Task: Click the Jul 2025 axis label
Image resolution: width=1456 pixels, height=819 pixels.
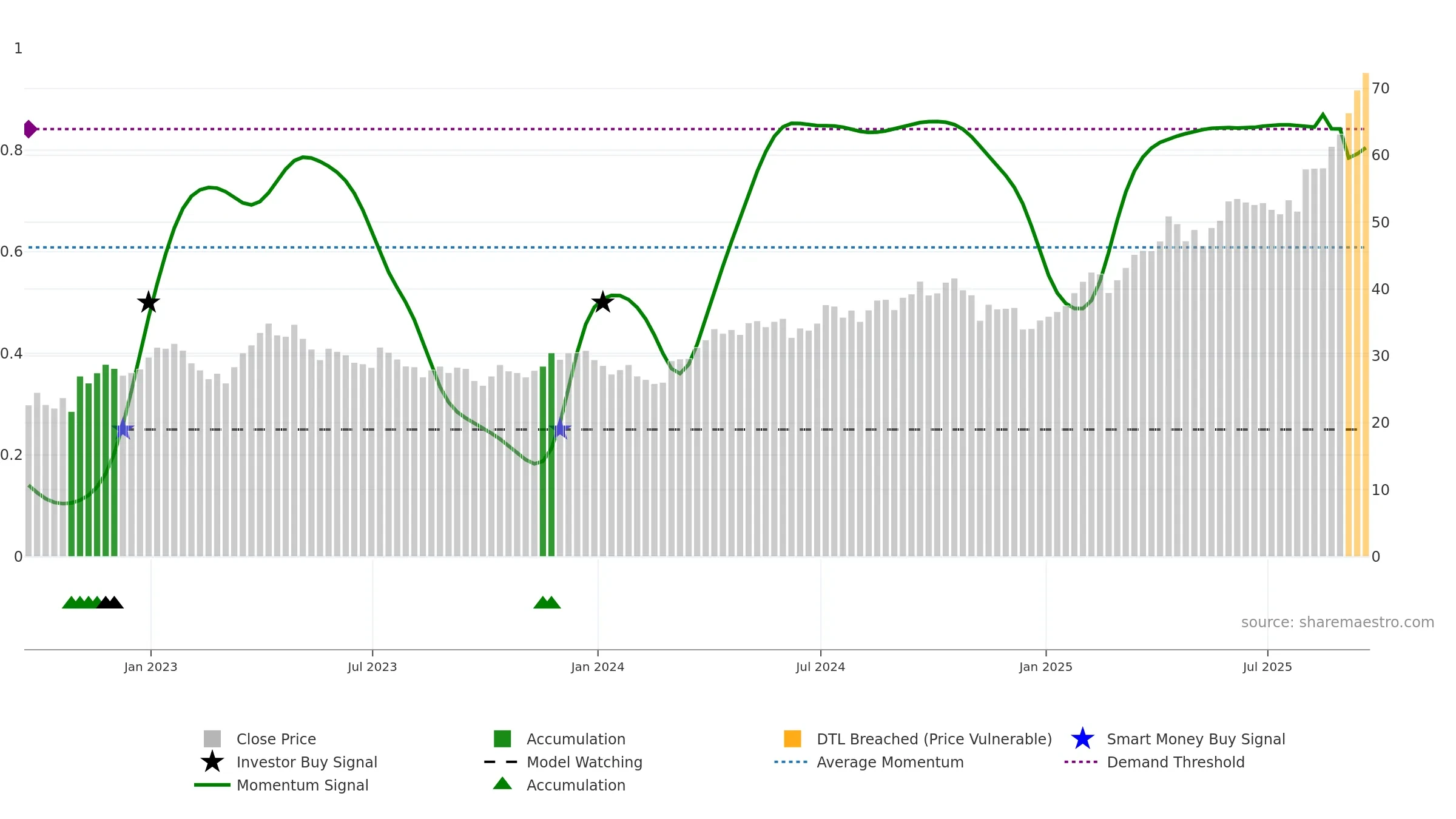Action: point(1267,667)
